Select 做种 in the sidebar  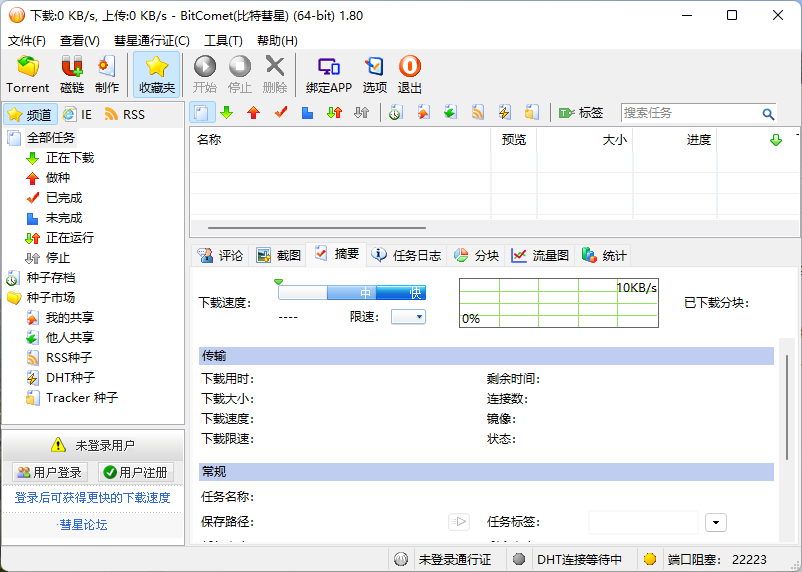coord(57,178)
